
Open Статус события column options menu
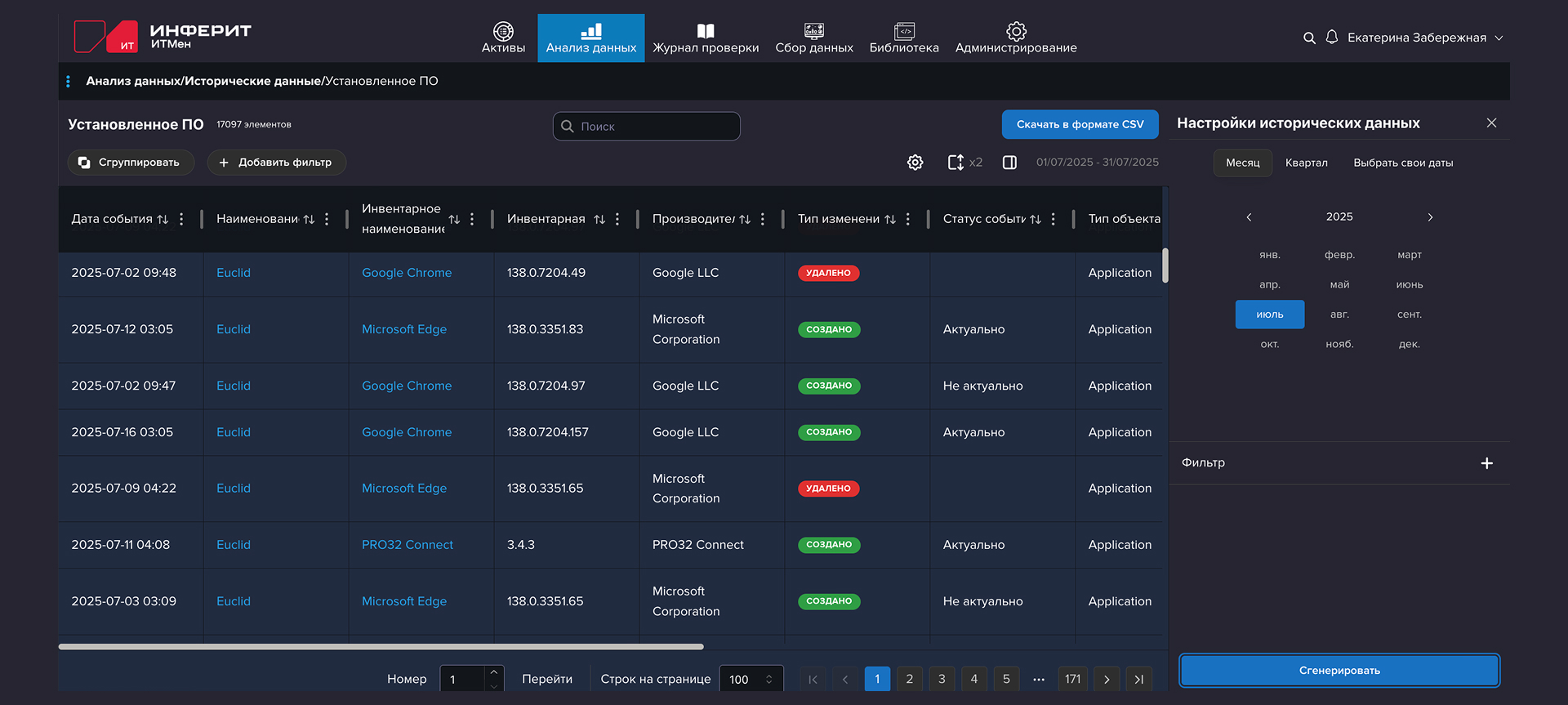coord(1053,219)
